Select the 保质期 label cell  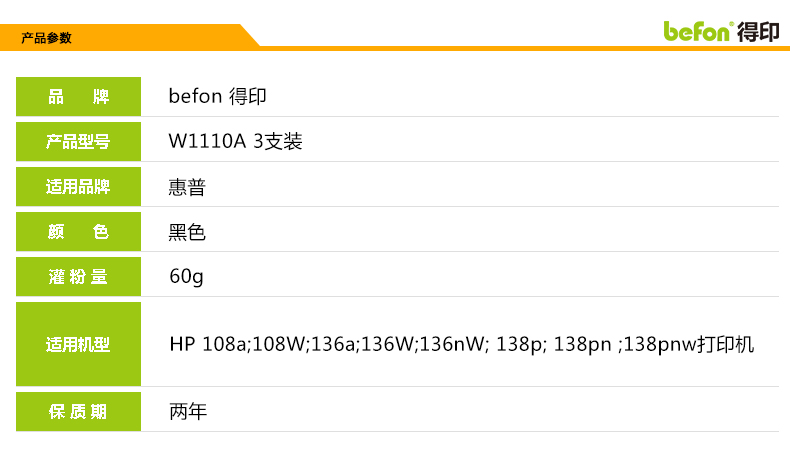(x=78, y=411)
